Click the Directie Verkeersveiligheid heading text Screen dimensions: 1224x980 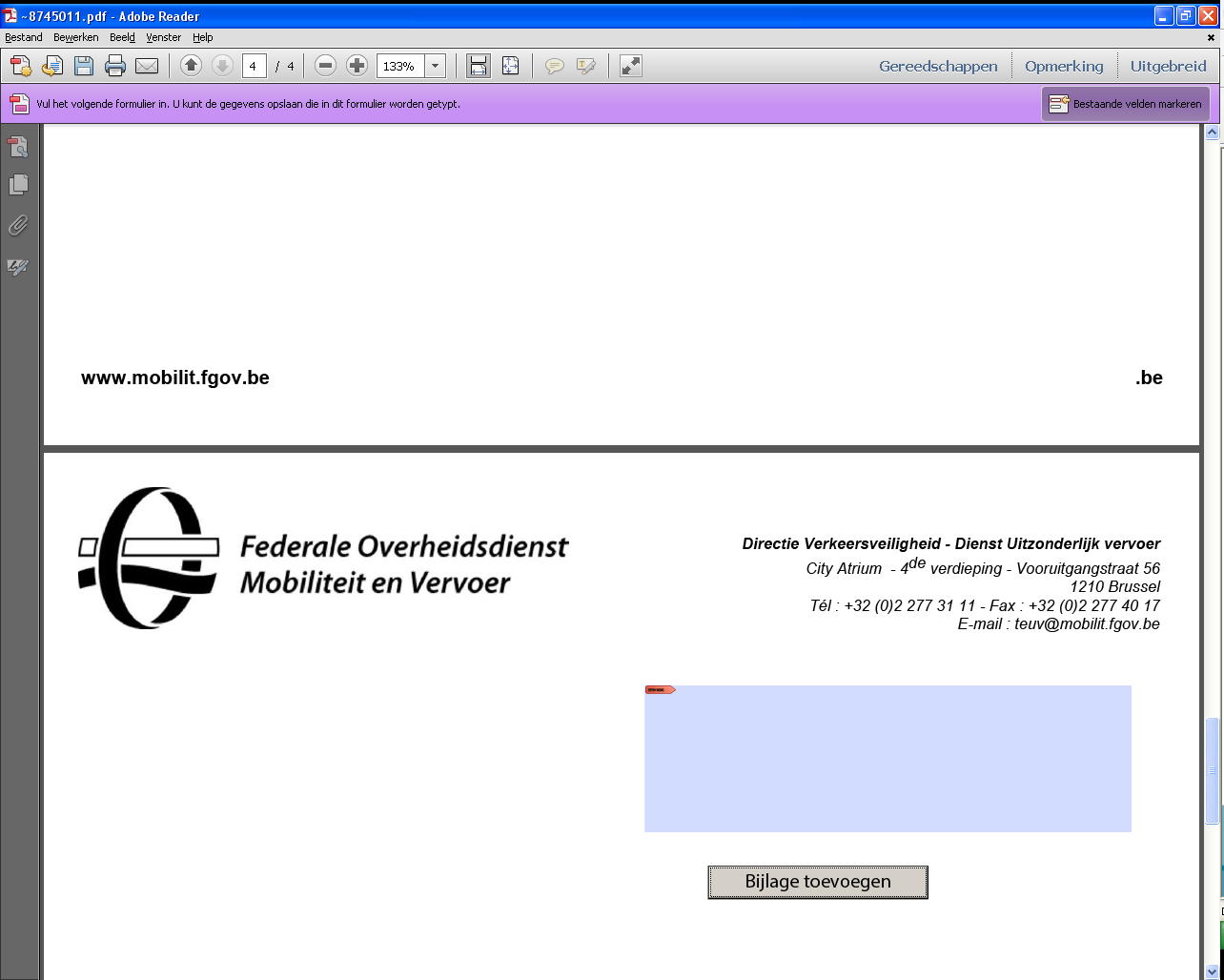(951, 544)
